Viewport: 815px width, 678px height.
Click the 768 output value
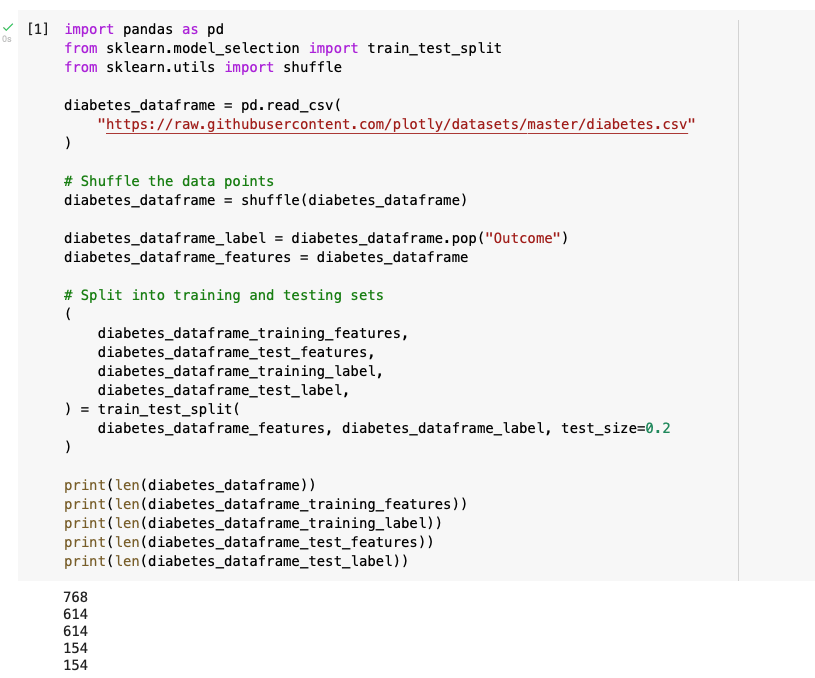(75, 597)
